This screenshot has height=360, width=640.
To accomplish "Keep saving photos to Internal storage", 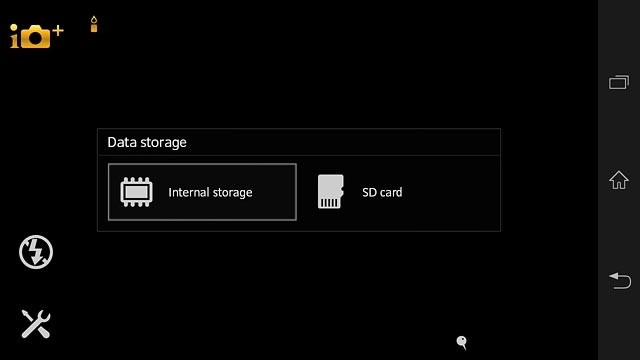I will [x=202, y=192].
